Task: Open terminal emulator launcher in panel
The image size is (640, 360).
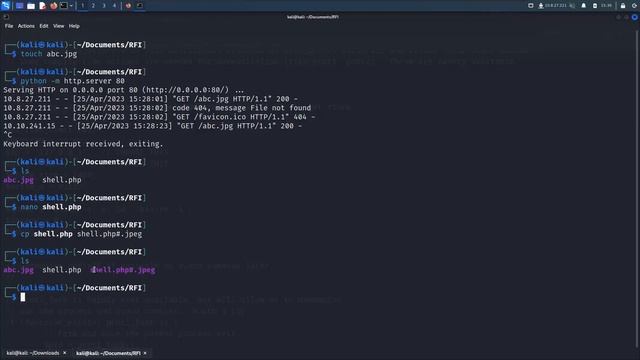Action: (64, 6)
